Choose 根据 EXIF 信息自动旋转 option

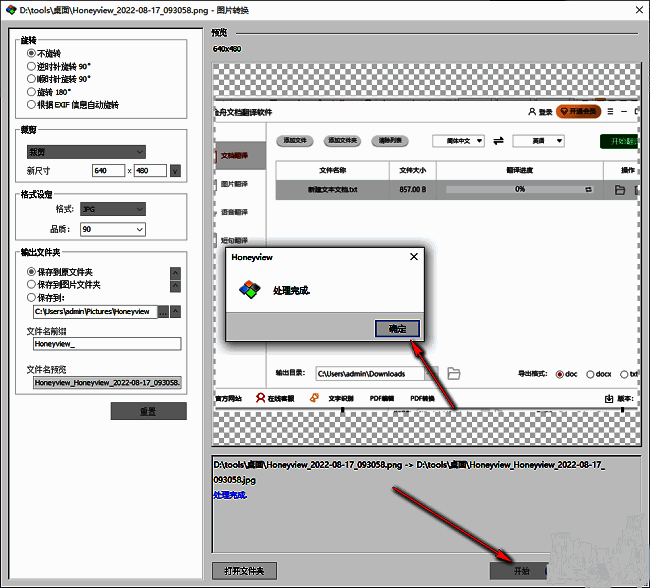click(x=32, y=104)
